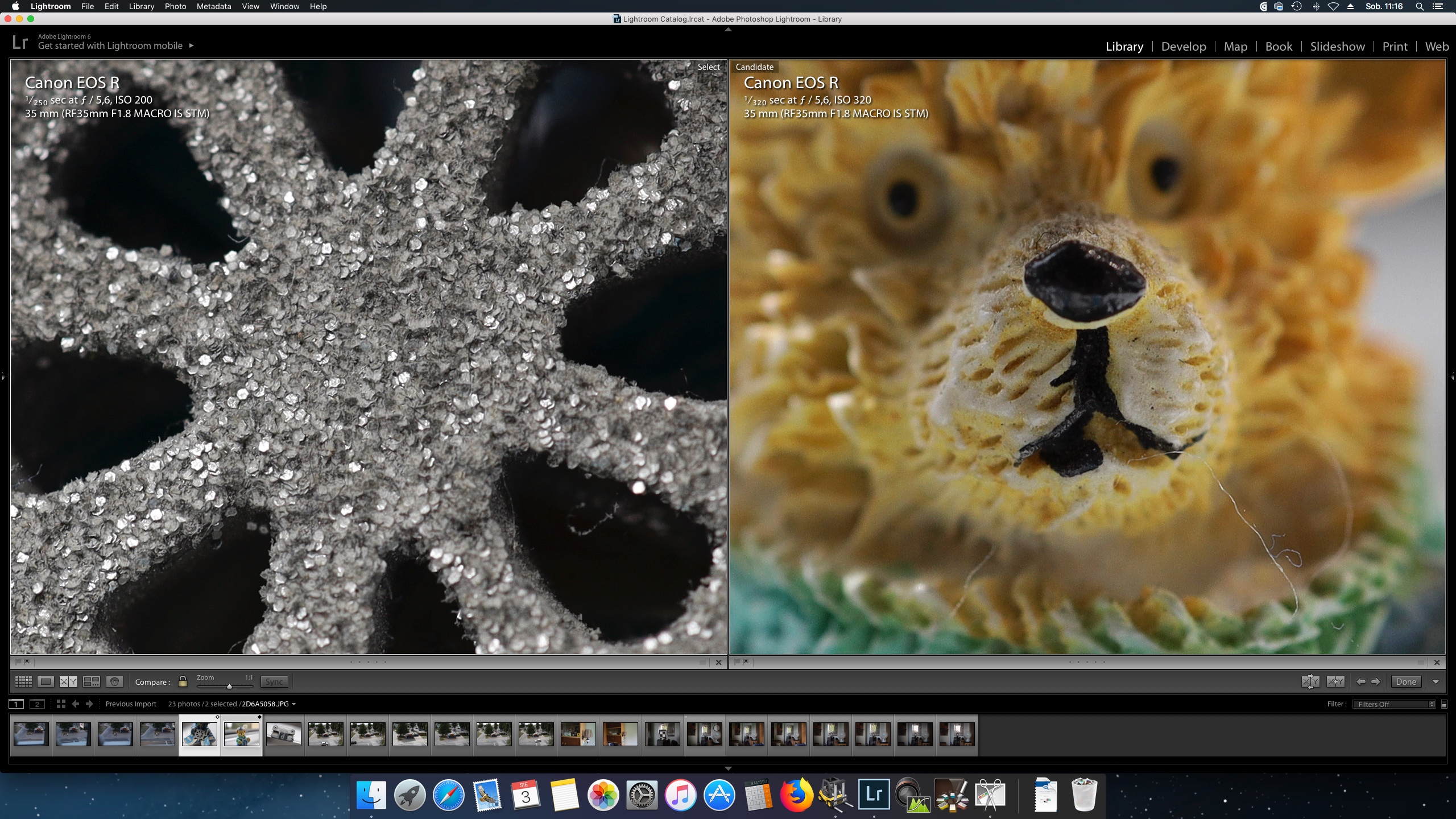The height and width of the screenshot is (819, 1456).
Task: Make Candidate the new Select
Action: coord(1335,681)
